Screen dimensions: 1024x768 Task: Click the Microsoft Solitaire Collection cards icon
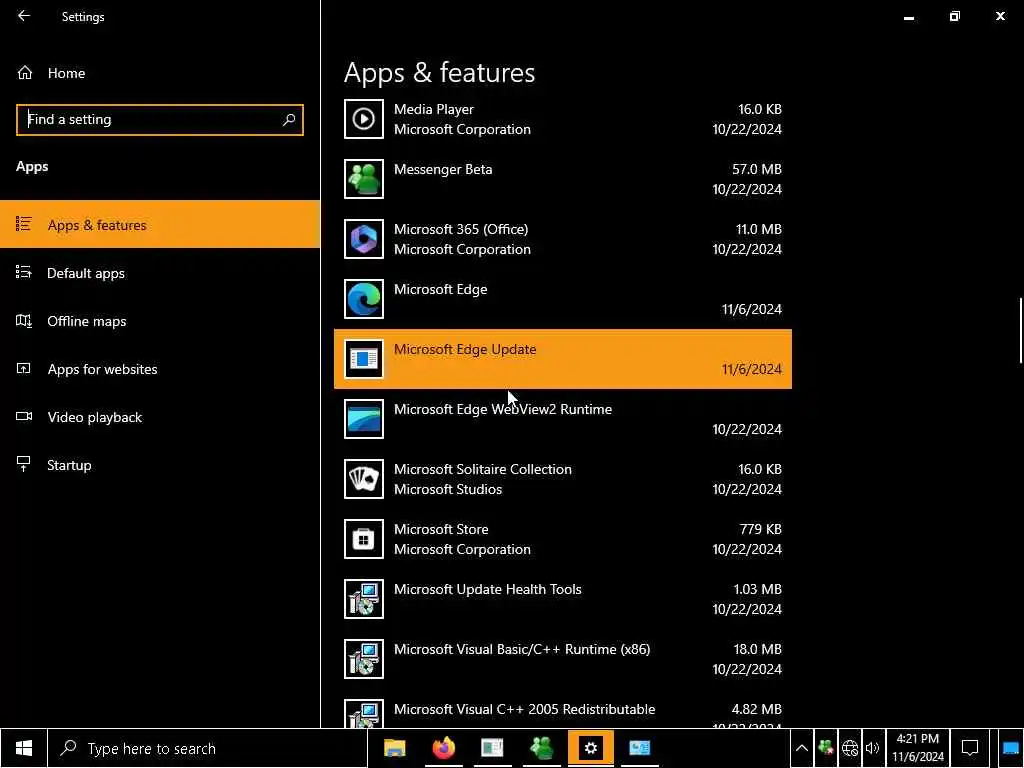[x=364, y=479]
